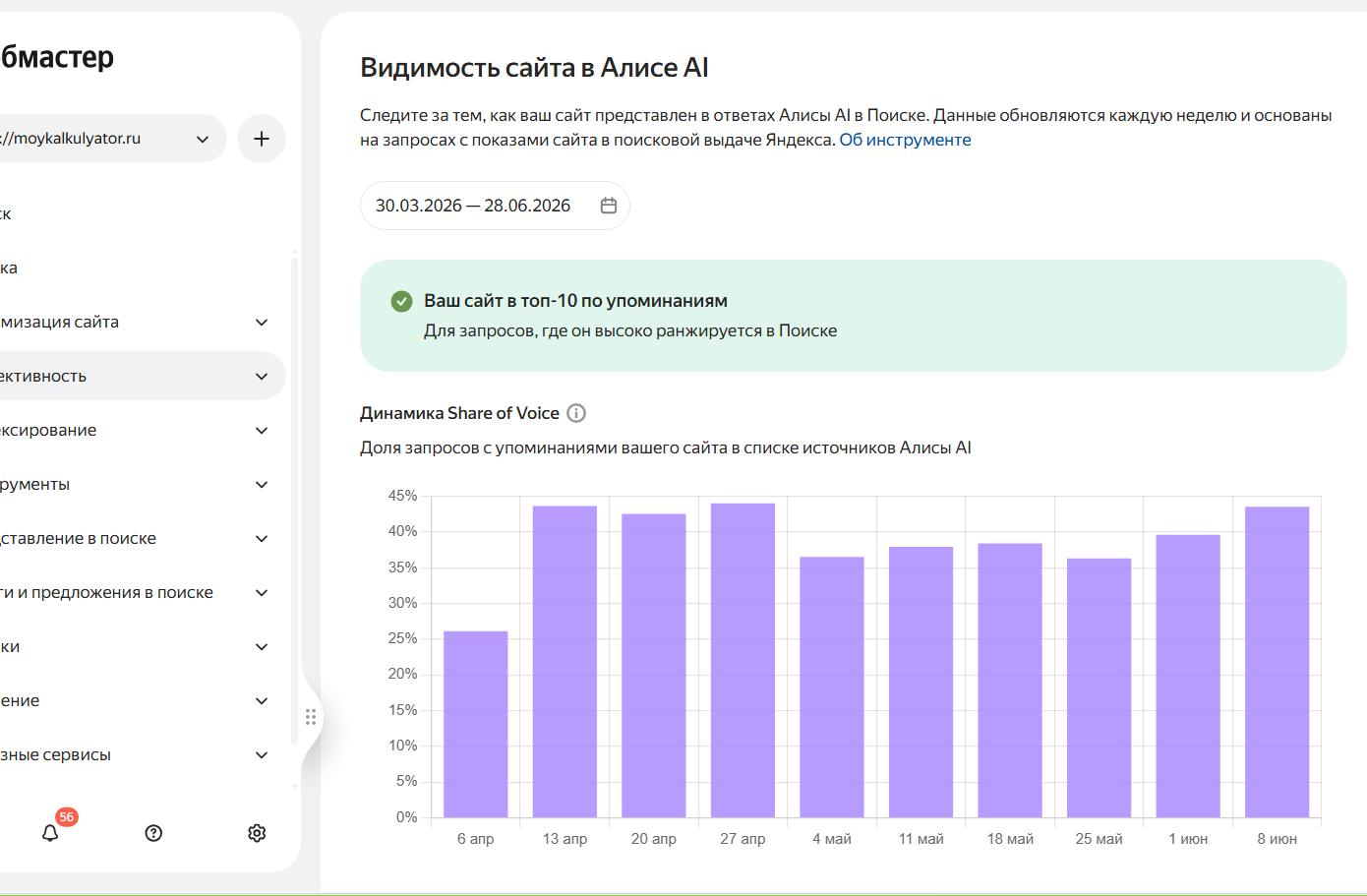Follow the 'Об инструменте' link

tap(905, 140)
